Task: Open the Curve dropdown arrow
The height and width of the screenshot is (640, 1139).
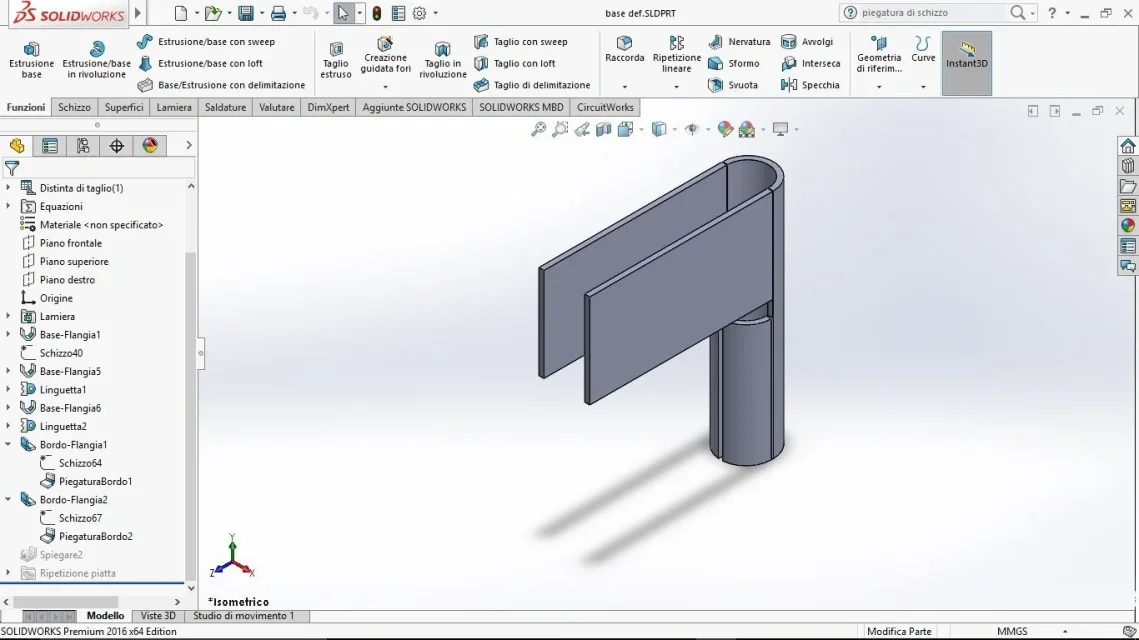Action: point(923,87)
